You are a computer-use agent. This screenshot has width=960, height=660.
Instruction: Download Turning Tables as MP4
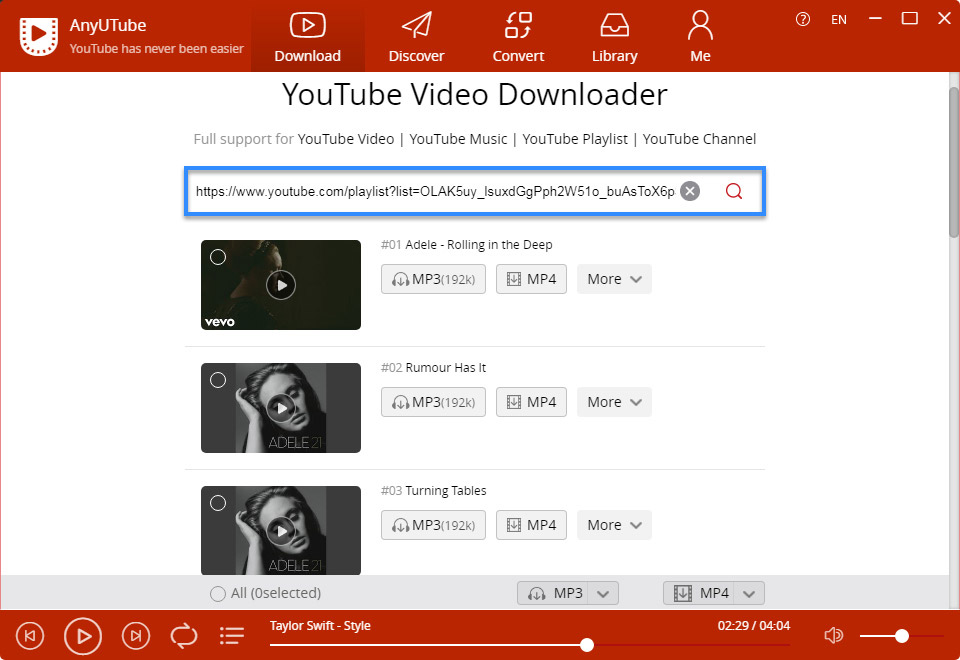[531, 525]
